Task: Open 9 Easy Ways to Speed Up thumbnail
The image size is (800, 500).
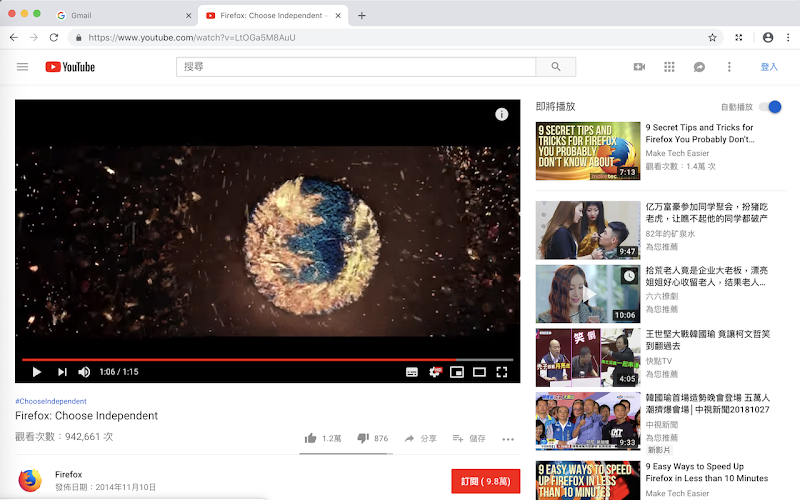Action: [588, 480]
